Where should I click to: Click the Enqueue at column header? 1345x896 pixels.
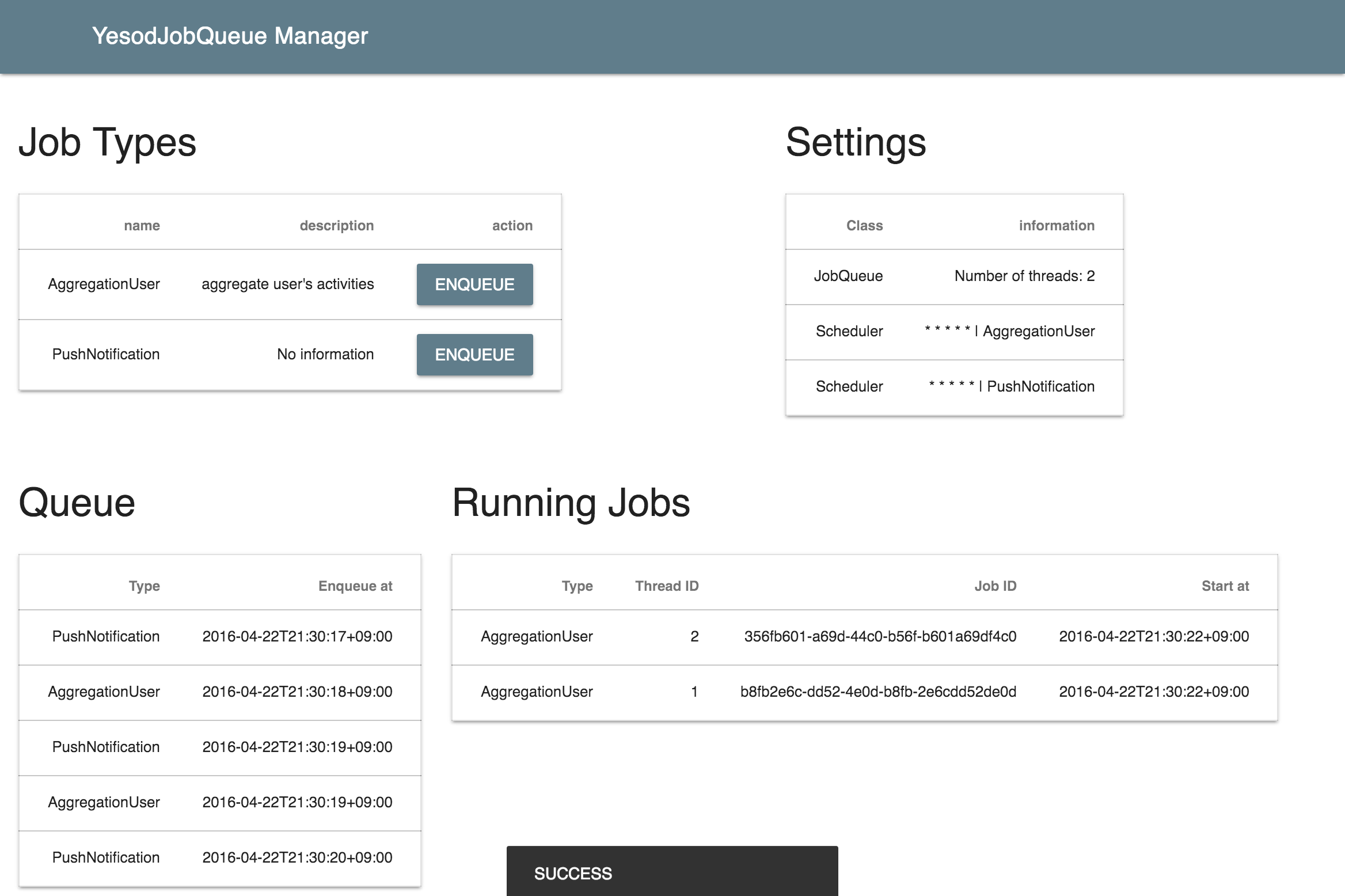coord(355,586)
